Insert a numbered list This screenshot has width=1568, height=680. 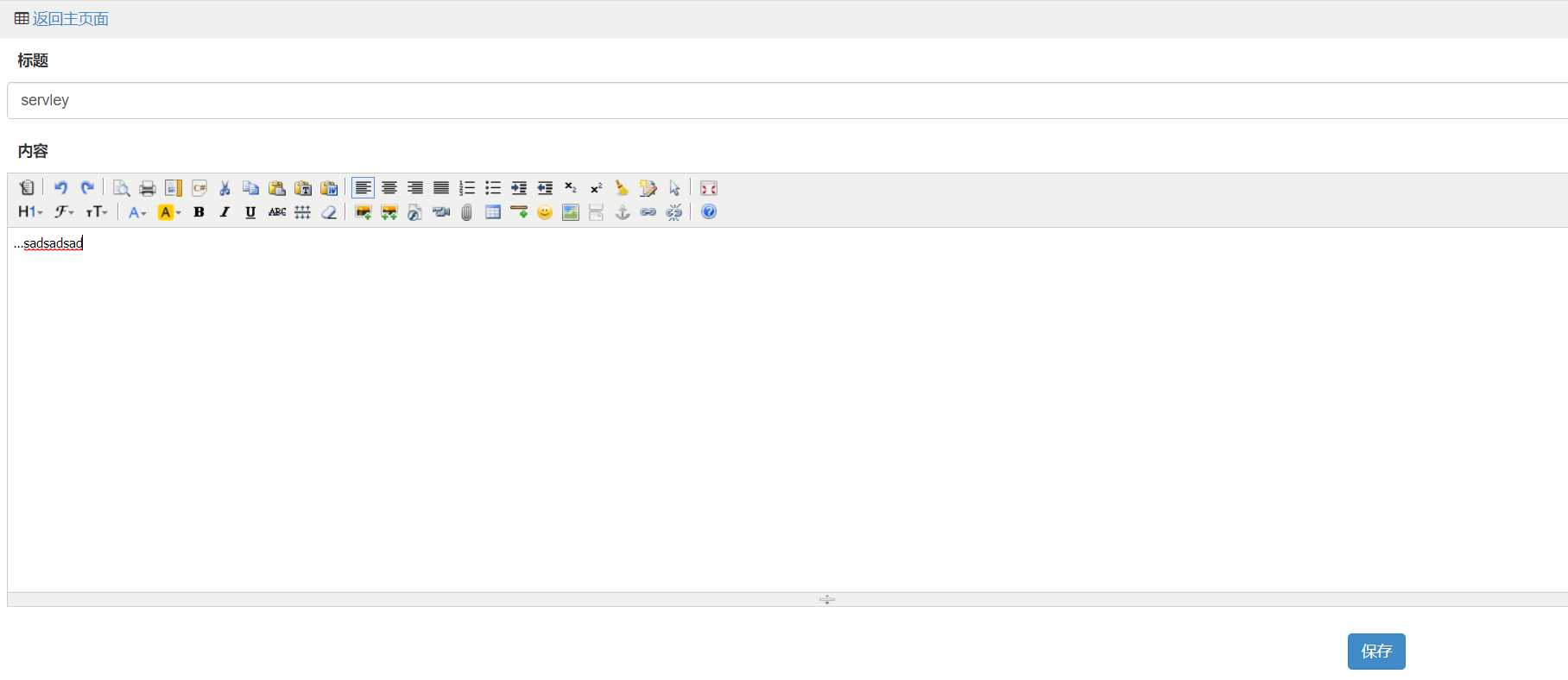point(467,187)
